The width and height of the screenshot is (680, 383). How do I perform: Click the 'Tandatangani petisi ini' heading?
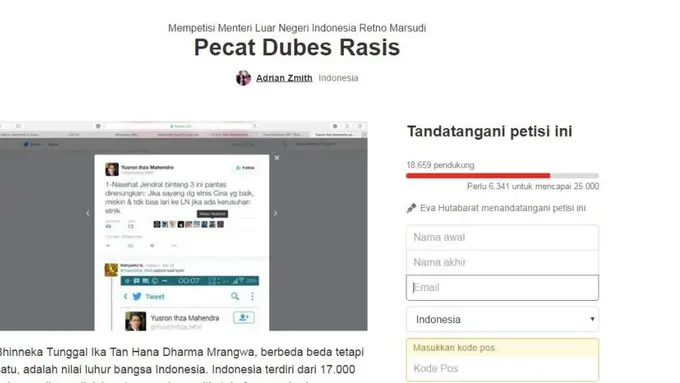click(490, 131)
